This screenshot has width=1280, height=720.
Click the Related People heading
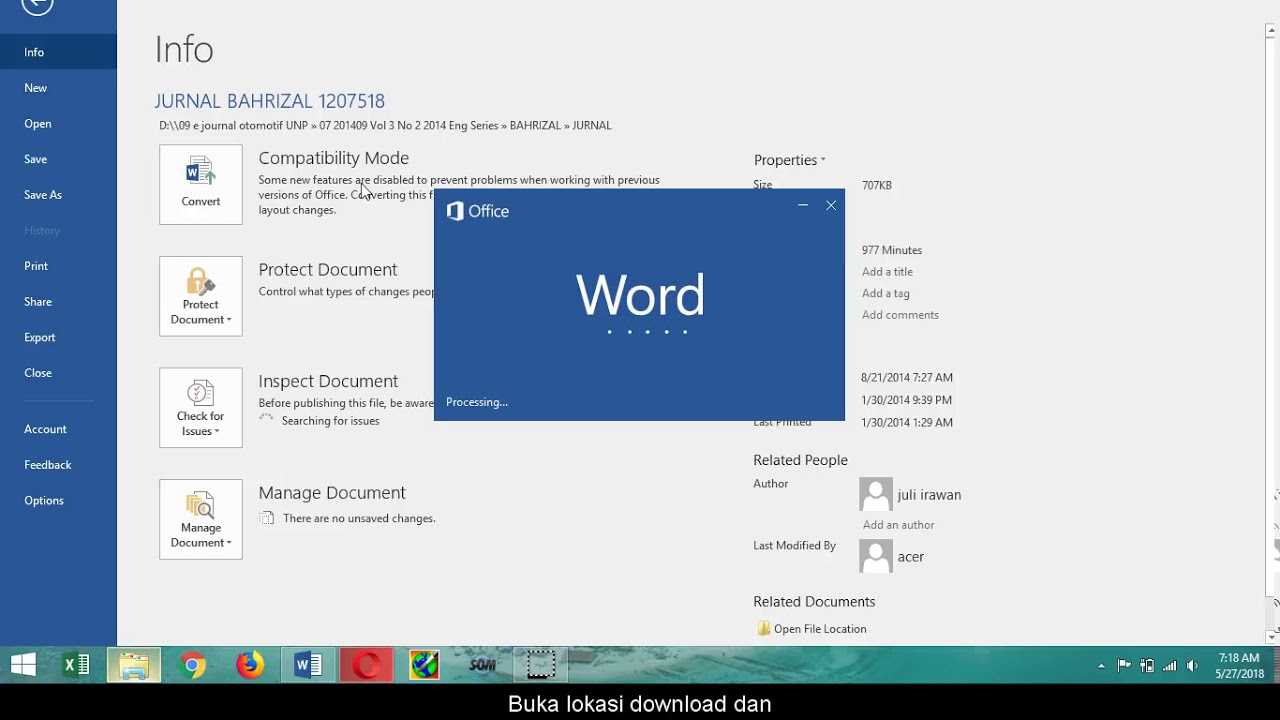pos(800,460)
